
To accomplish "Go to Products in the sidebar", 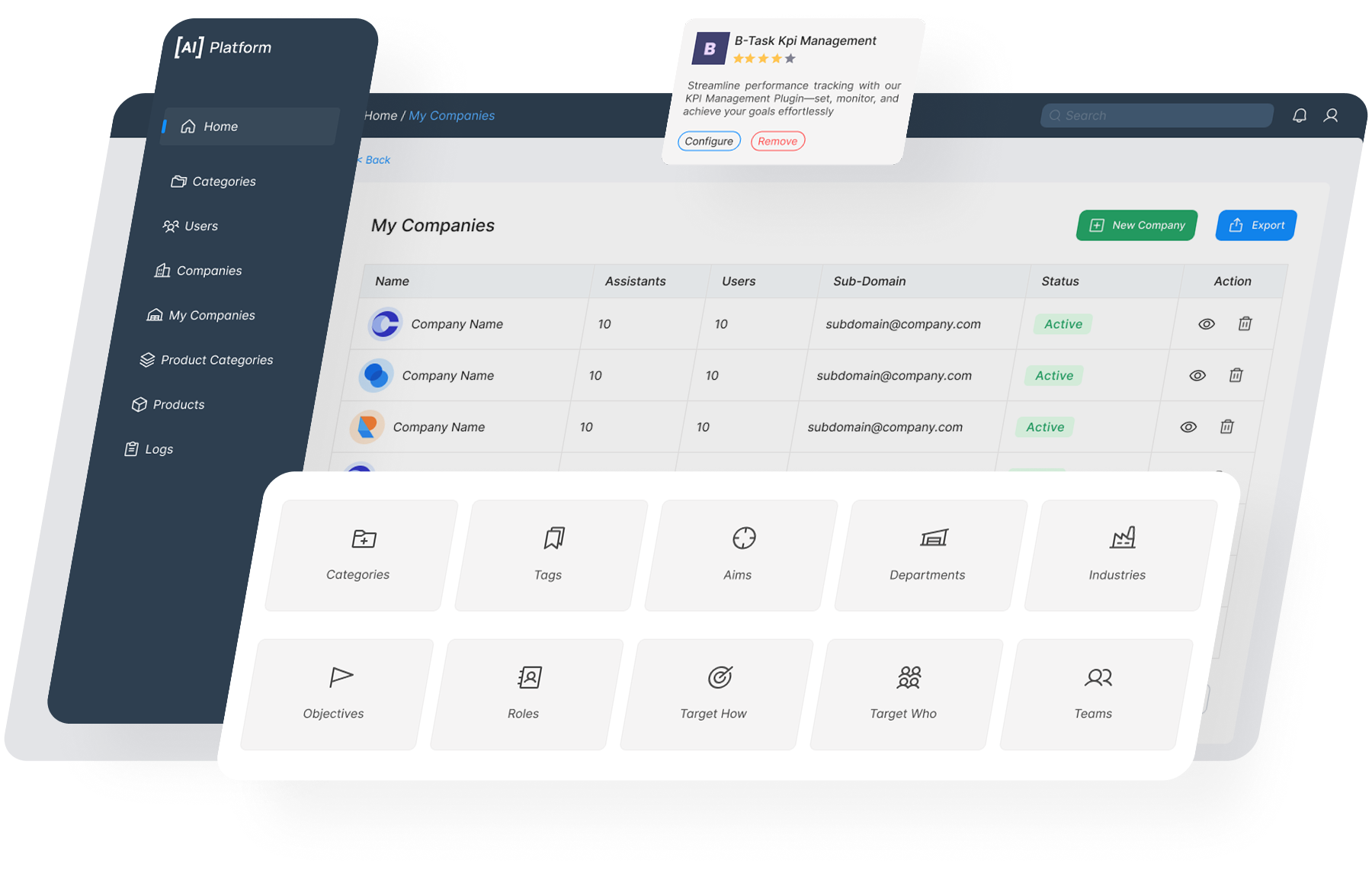I will point(168,404).
